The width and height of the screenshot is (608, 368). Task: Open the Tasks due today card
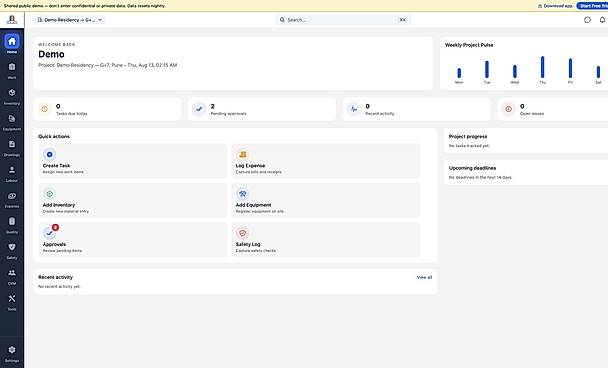[107, 109]
